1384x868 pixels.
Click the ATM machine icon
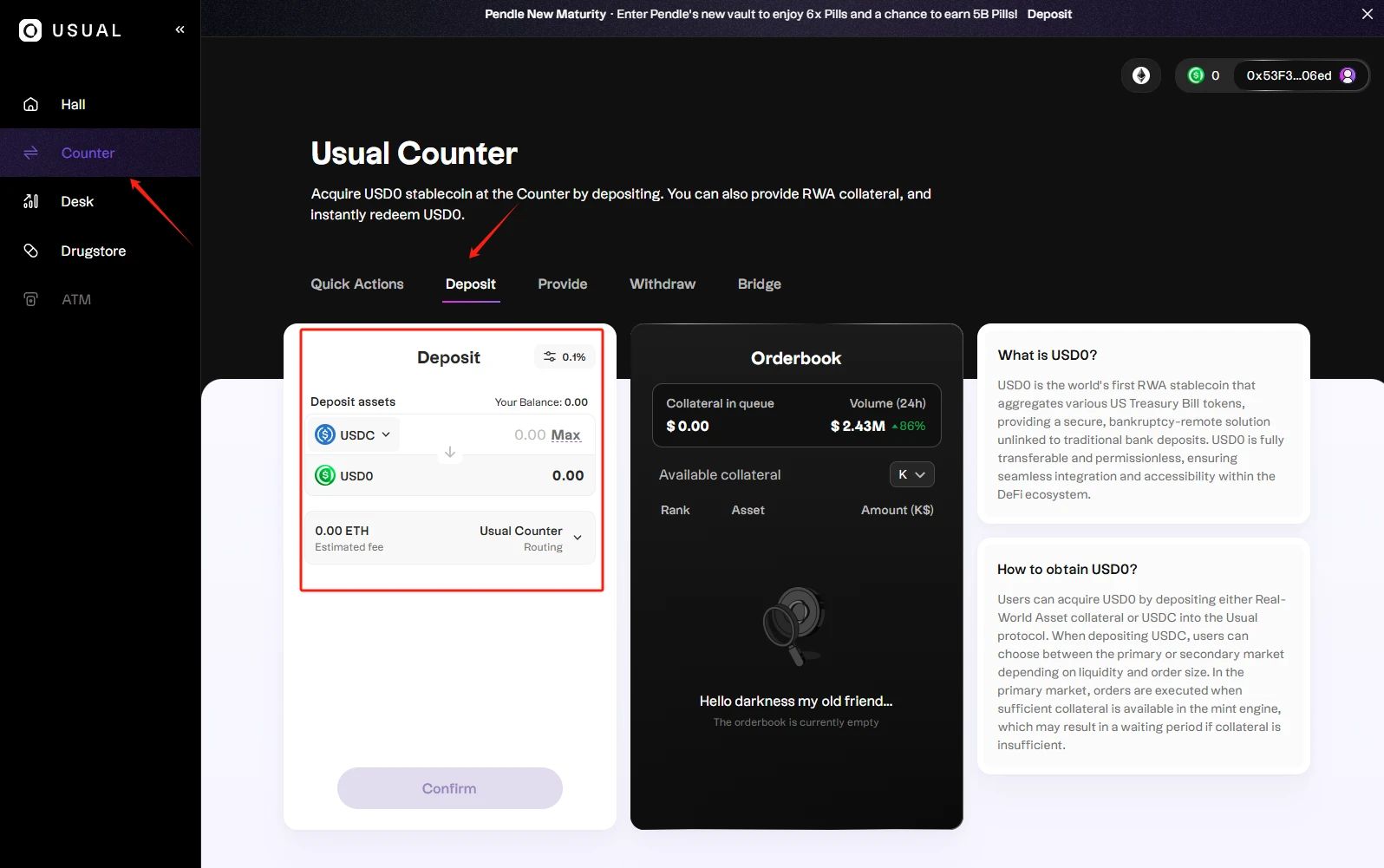pyautogui.click(x=30, y=299)
